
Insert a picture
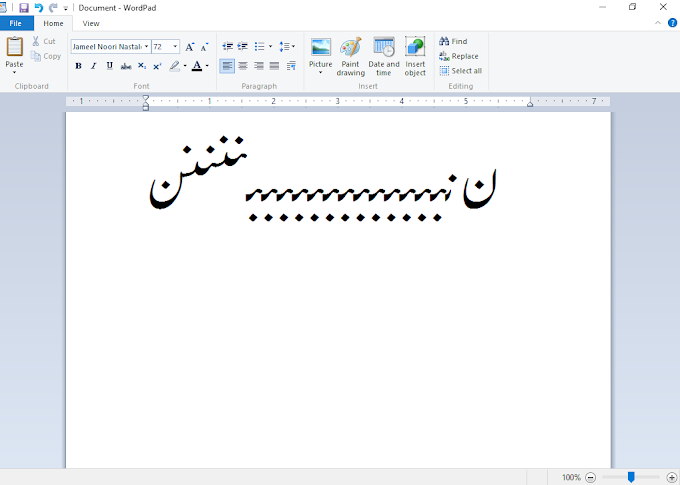pos(320,47)
